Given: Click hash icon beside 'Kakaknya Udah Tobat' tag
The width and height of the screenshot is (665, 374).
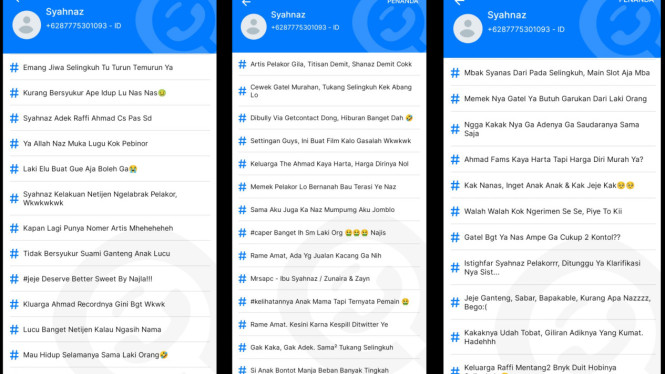Looking at the screenshot, I should pos(455,337).
